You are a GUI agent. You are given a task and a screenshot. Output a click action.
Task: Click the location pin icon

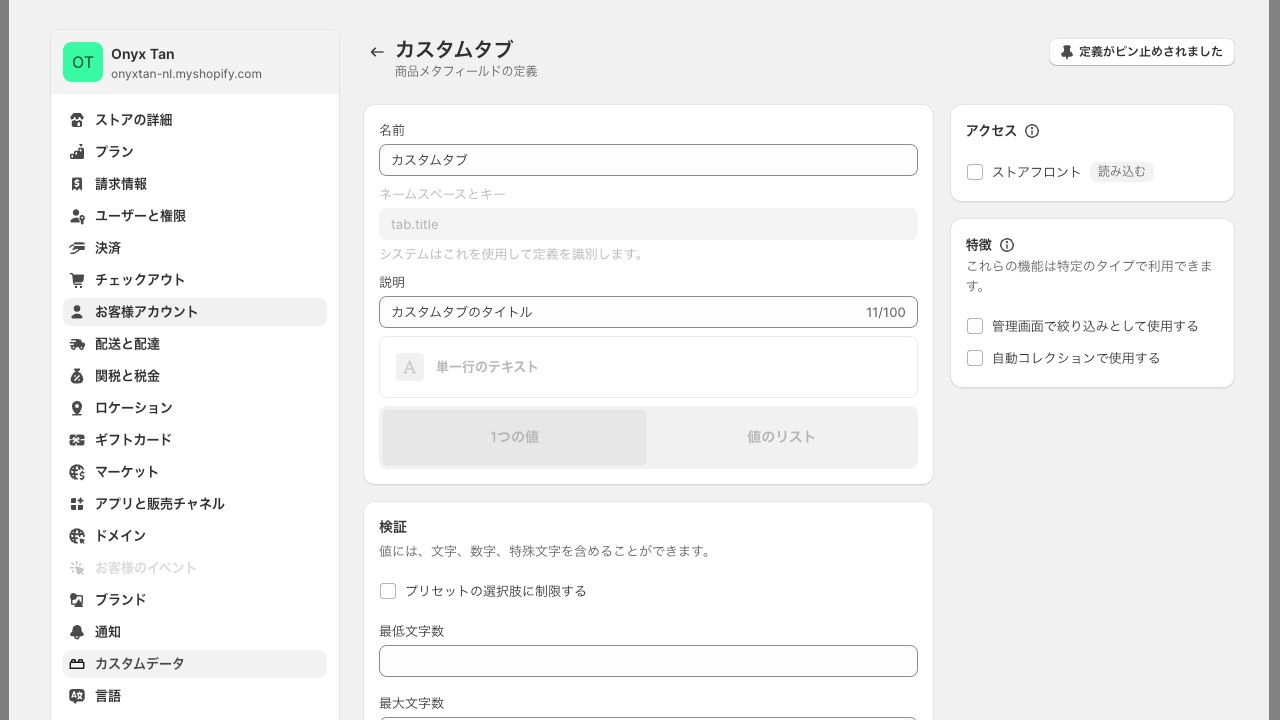(77, 408)
